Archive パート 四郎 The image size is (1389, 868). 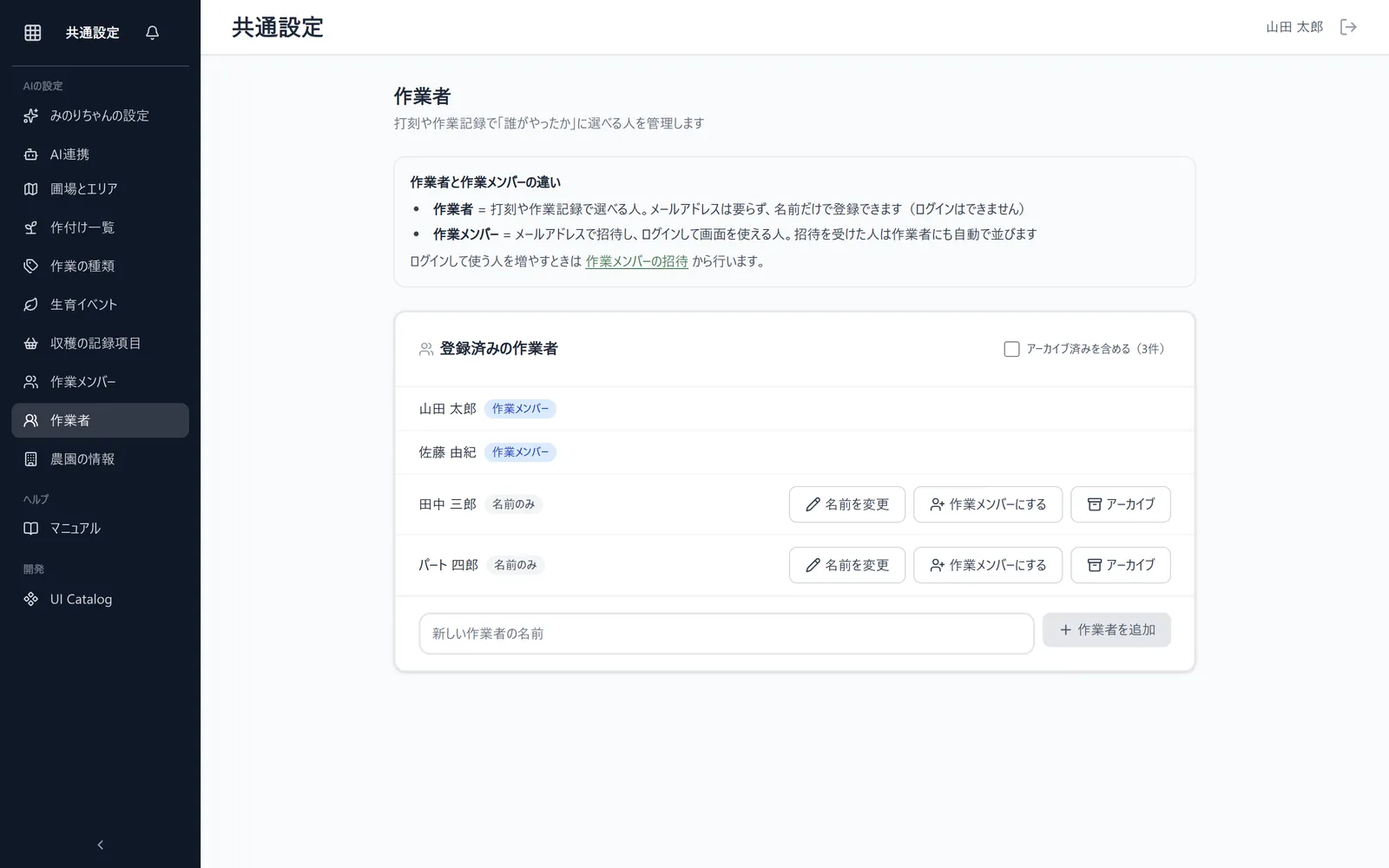click(x=1120, y=565)
